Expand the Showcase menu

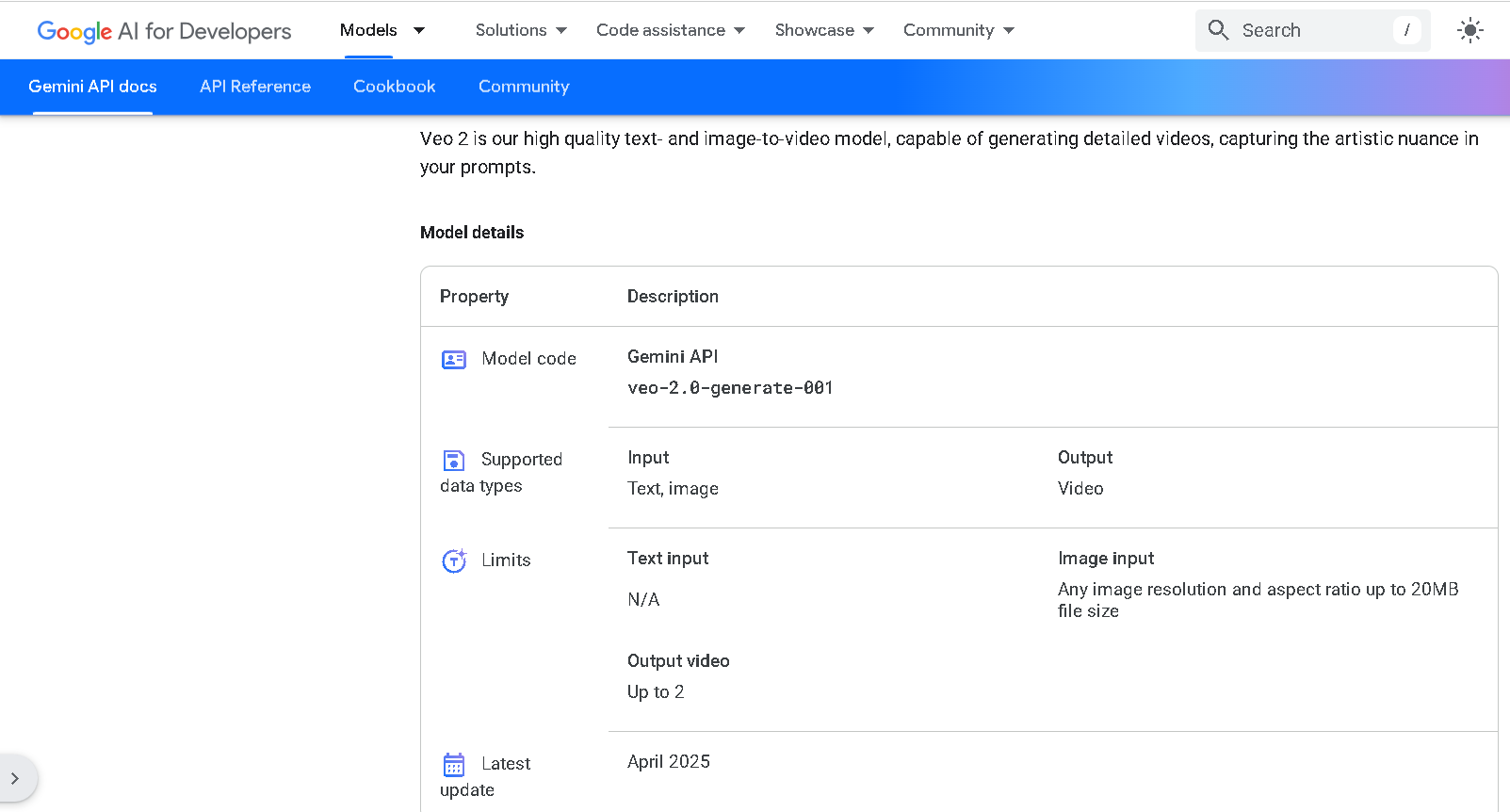pyautogui.click(x=824, y=30)
